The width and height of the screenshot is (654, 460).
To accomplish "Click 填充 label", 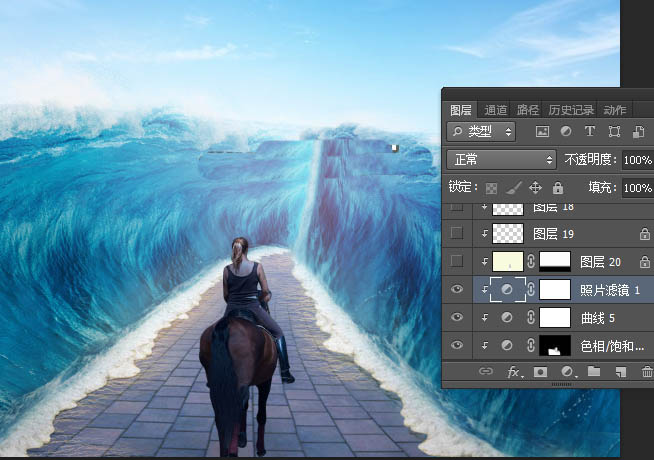I will pos(602,188).
